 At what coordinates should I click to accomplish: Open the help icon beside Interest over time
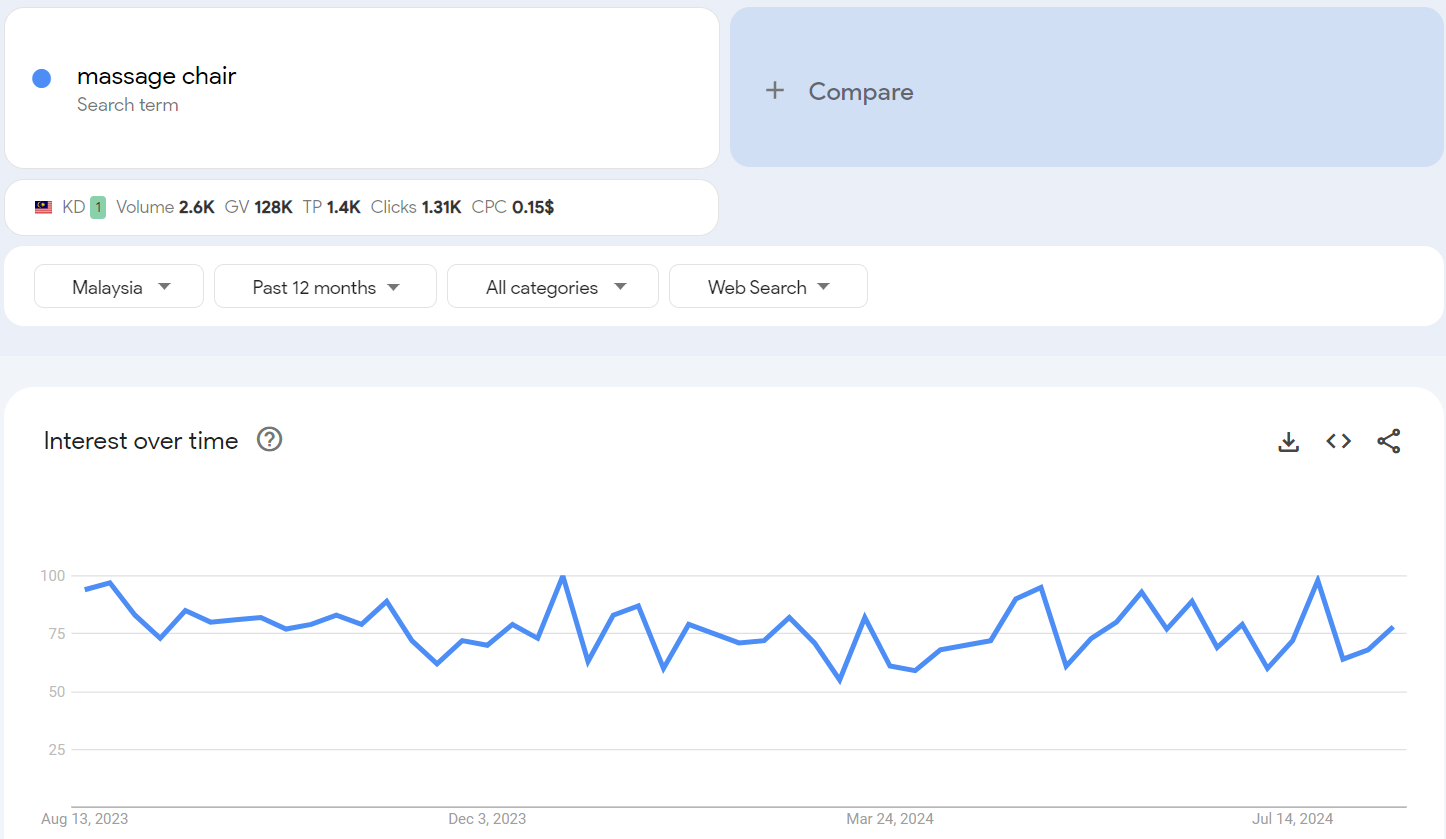[269, 440]
